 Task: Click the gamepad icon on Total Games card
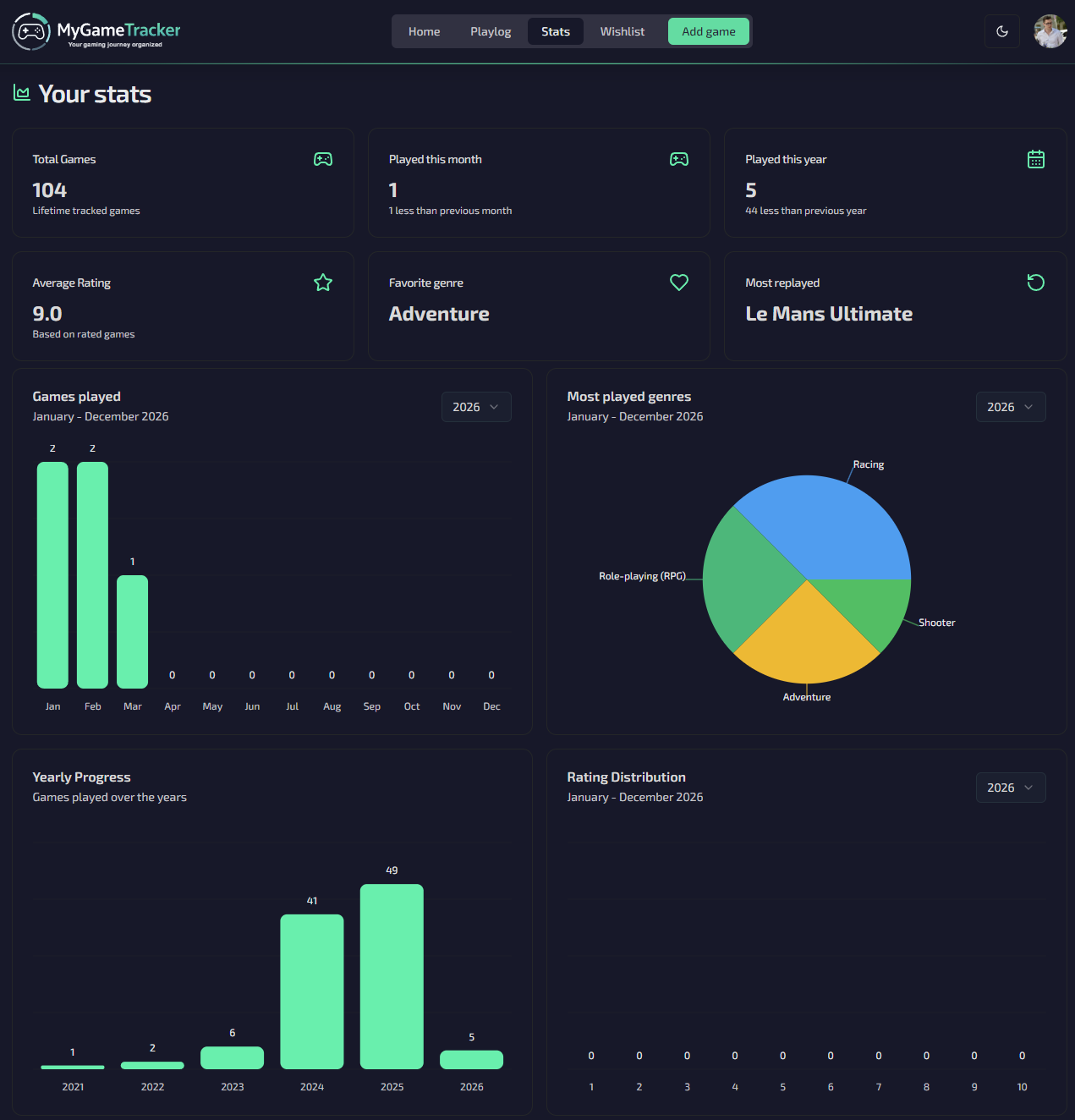coord(322,159)
